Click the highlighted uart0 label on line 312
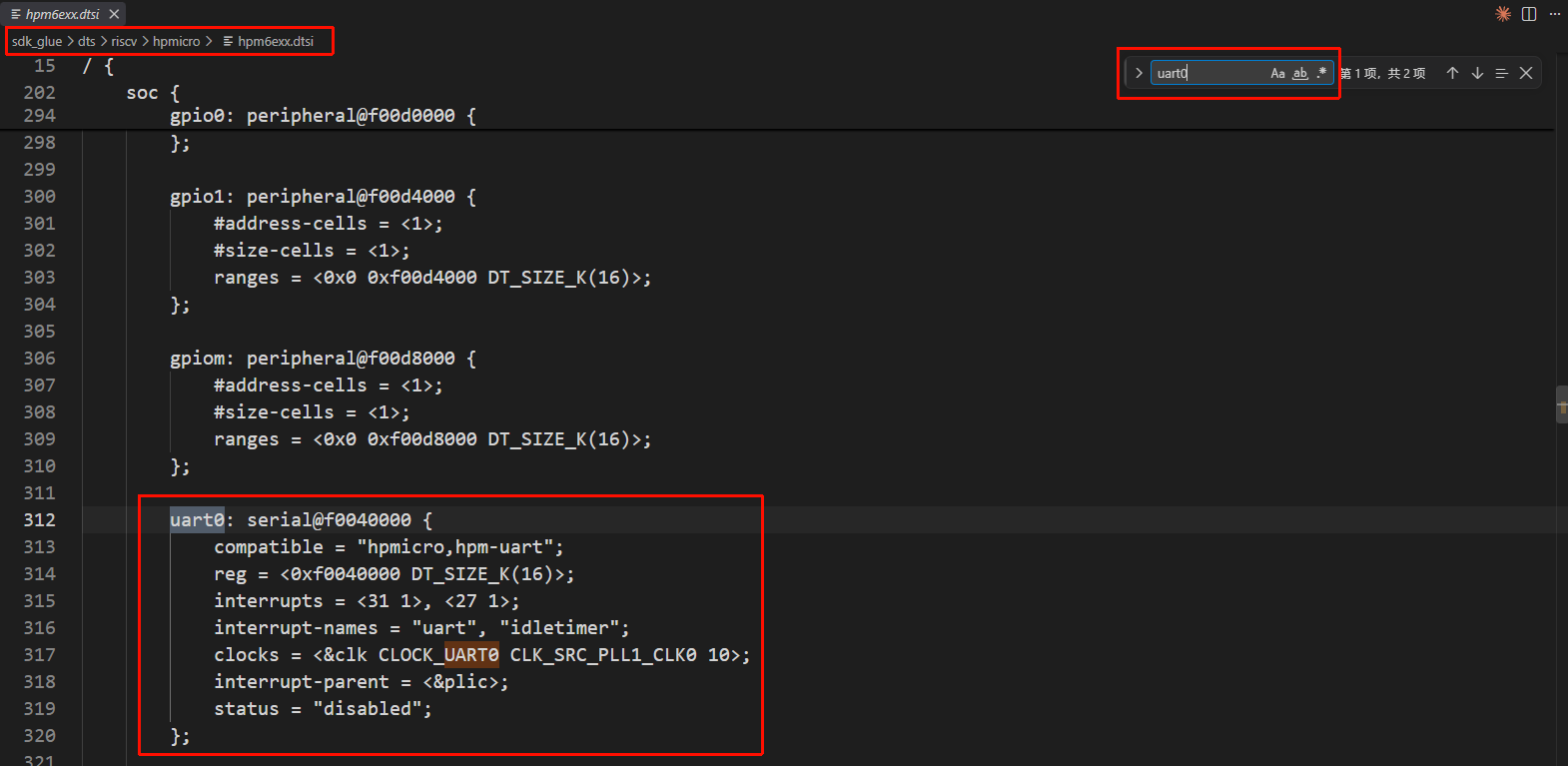 coord(197,520)
